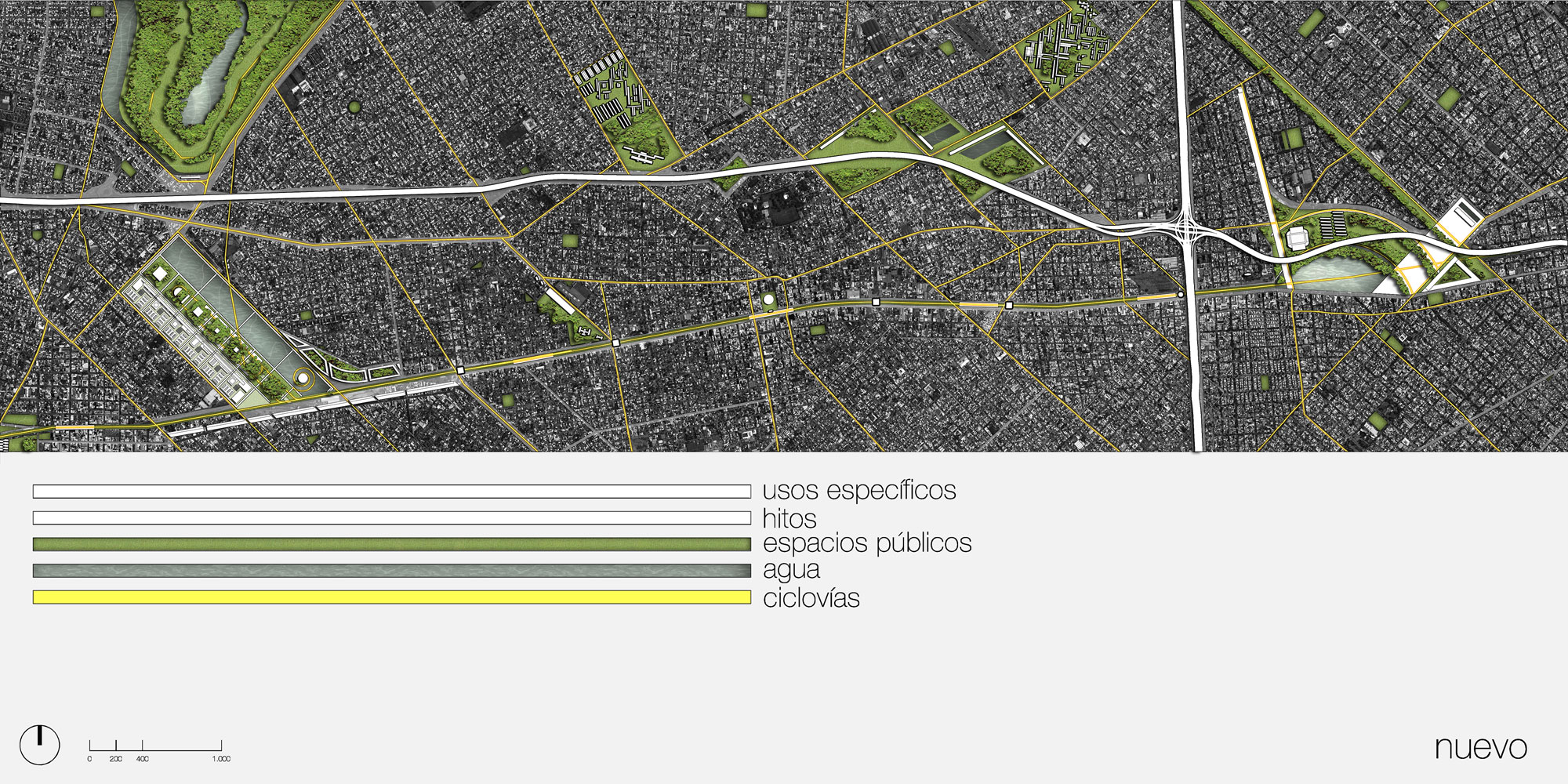The width and height of the screenshot is (1568, 784).
Task: Click the 'espacios públicos' legend label
Action: [x=867, y=543]
